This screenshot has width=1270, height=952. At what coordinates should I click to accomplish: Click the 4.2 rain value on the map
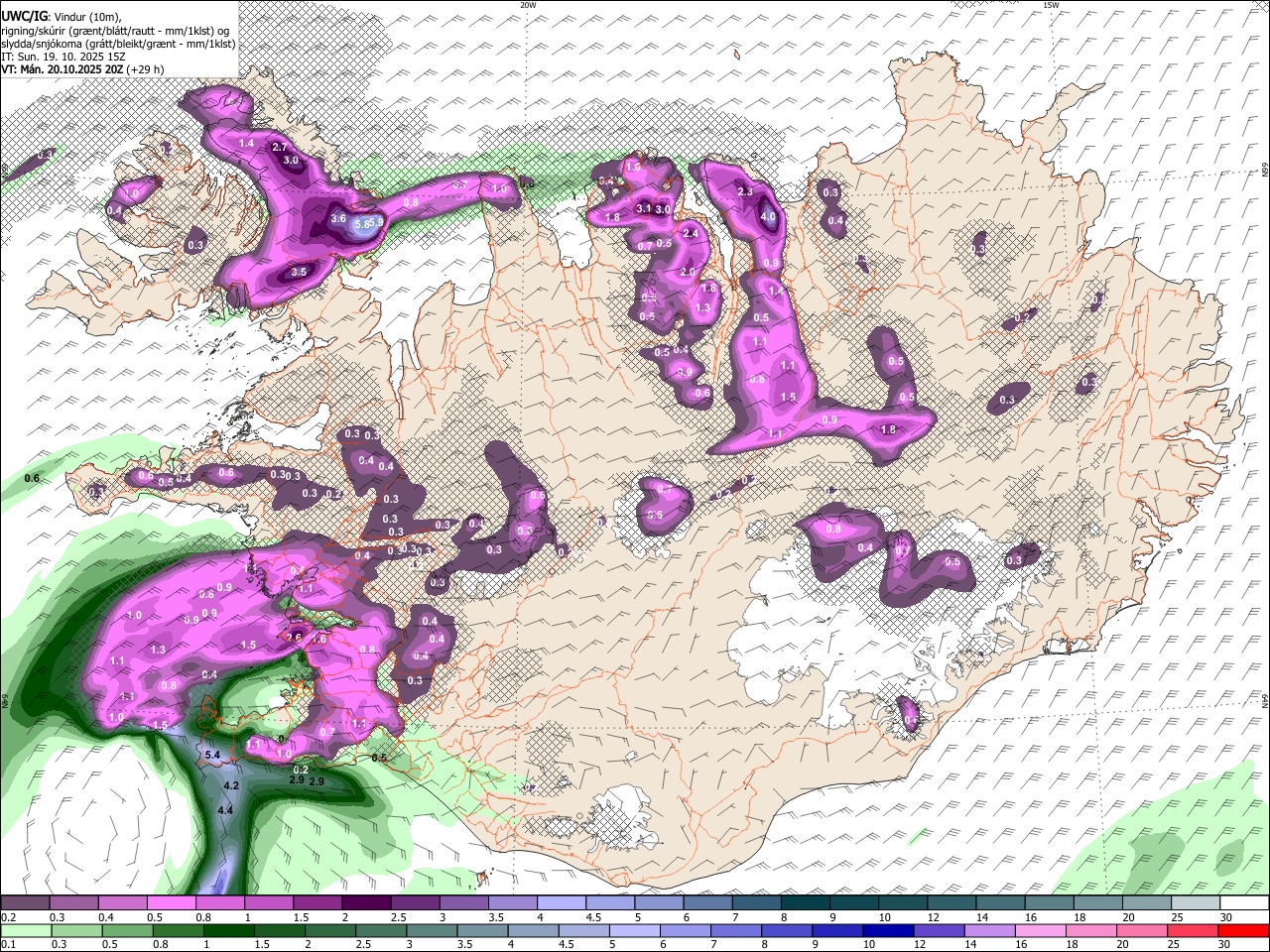[x=231, y=785]
